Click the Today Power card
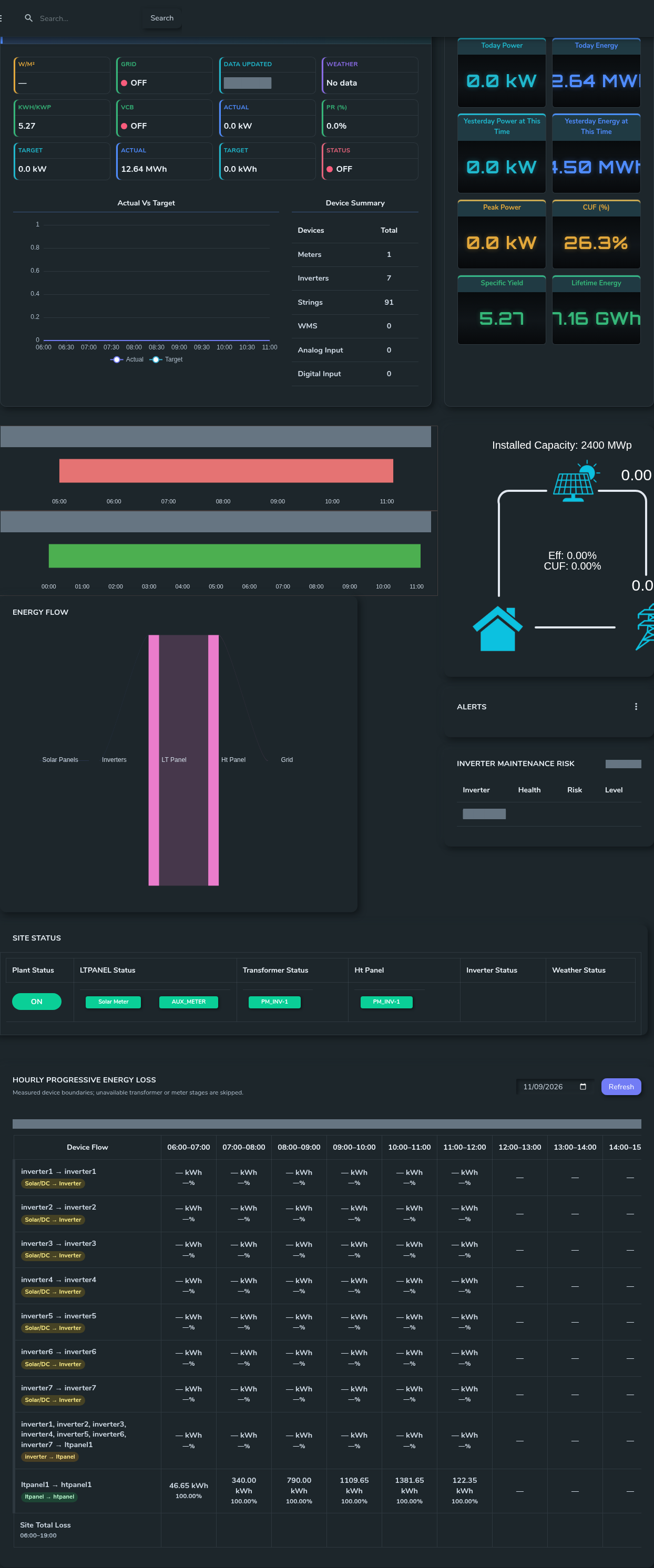Screen dimensions: 654x1568 [x=502, y=73]
